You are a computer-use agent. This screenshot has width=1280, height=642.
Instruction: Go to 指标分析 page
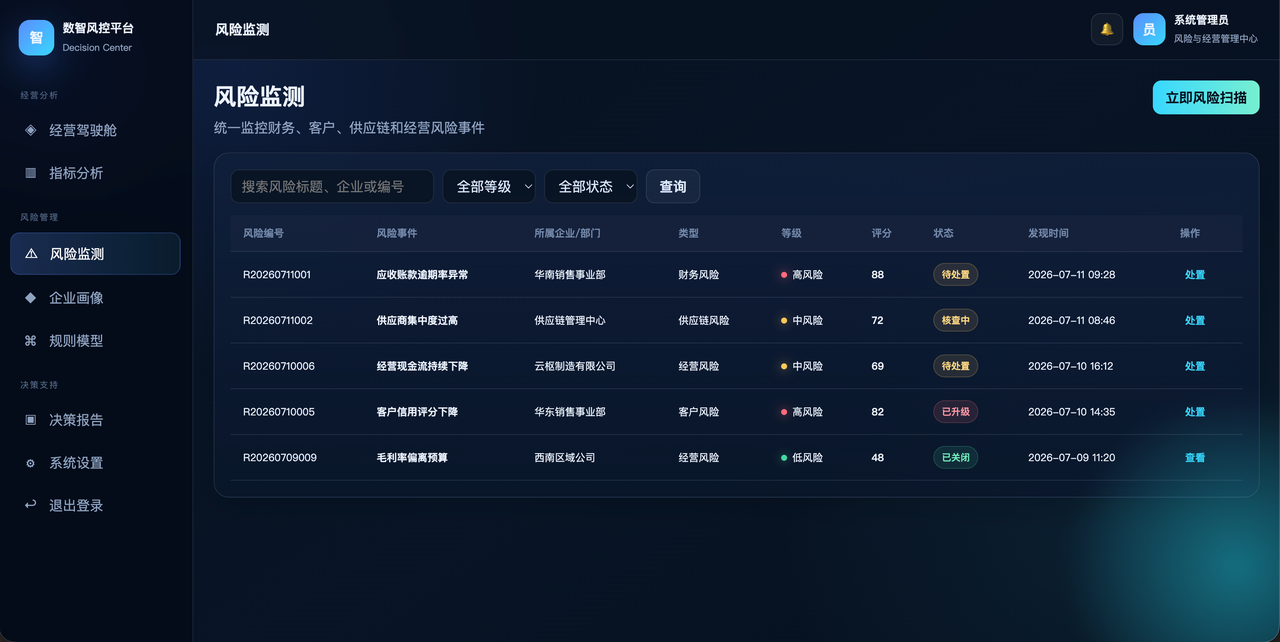(x=95, y=173)
